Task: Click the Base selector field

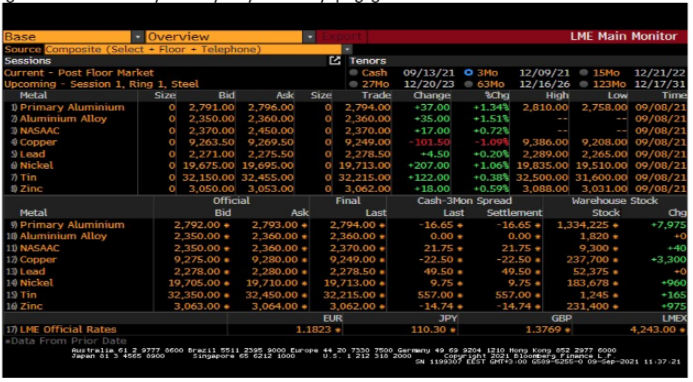Action: (67, 37)
